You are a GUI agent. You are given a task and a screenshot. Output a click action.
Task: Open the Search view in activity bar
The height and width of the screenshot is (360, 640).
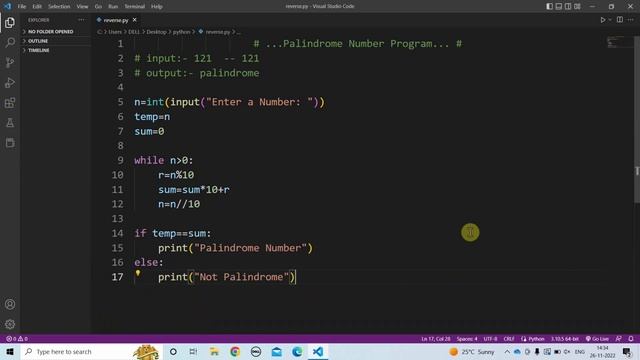(10, 42)
